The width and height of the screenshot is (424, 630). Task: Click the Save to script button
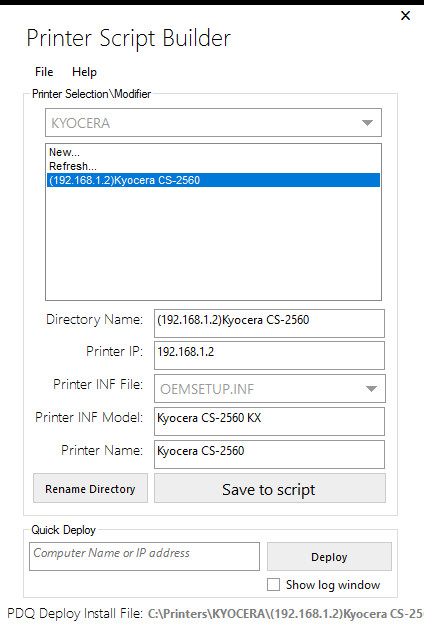tap(270, 488)
